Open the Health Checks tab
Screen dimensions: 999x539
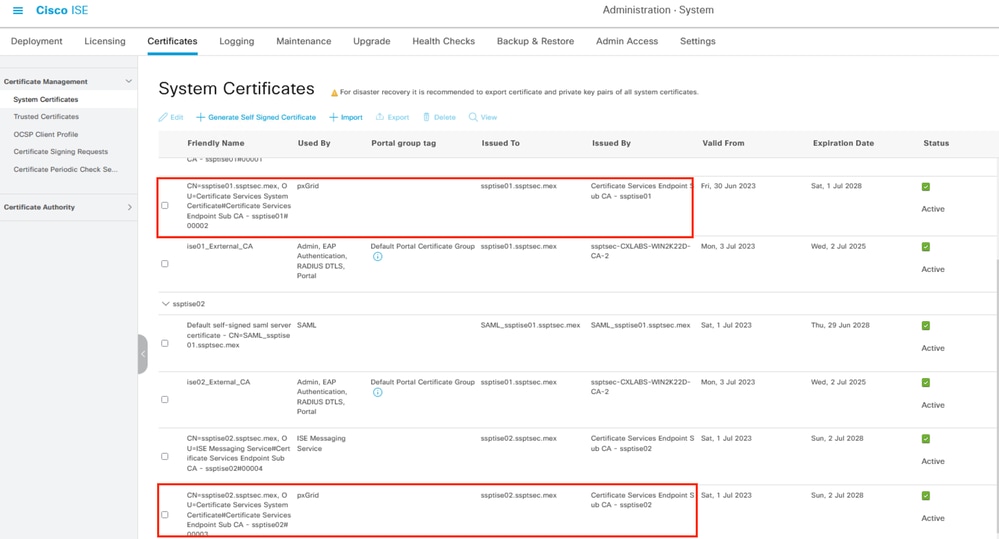pos(443,41)
